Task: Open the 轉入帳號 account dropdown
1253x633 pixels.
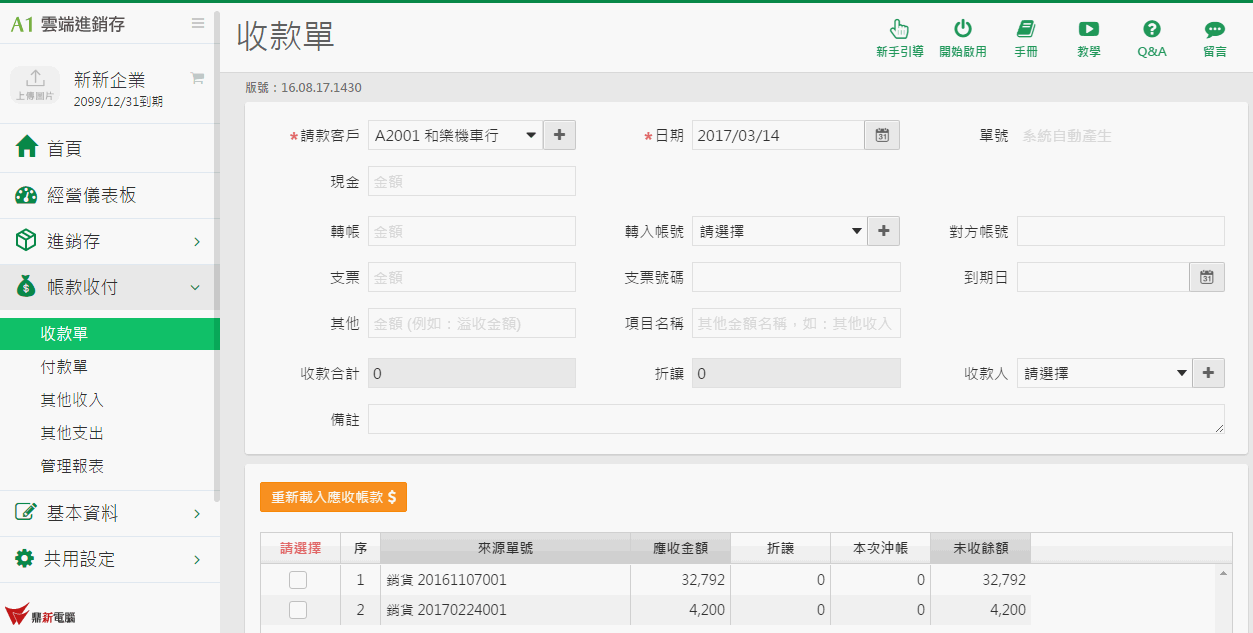Action: click(x=779, y=231)
